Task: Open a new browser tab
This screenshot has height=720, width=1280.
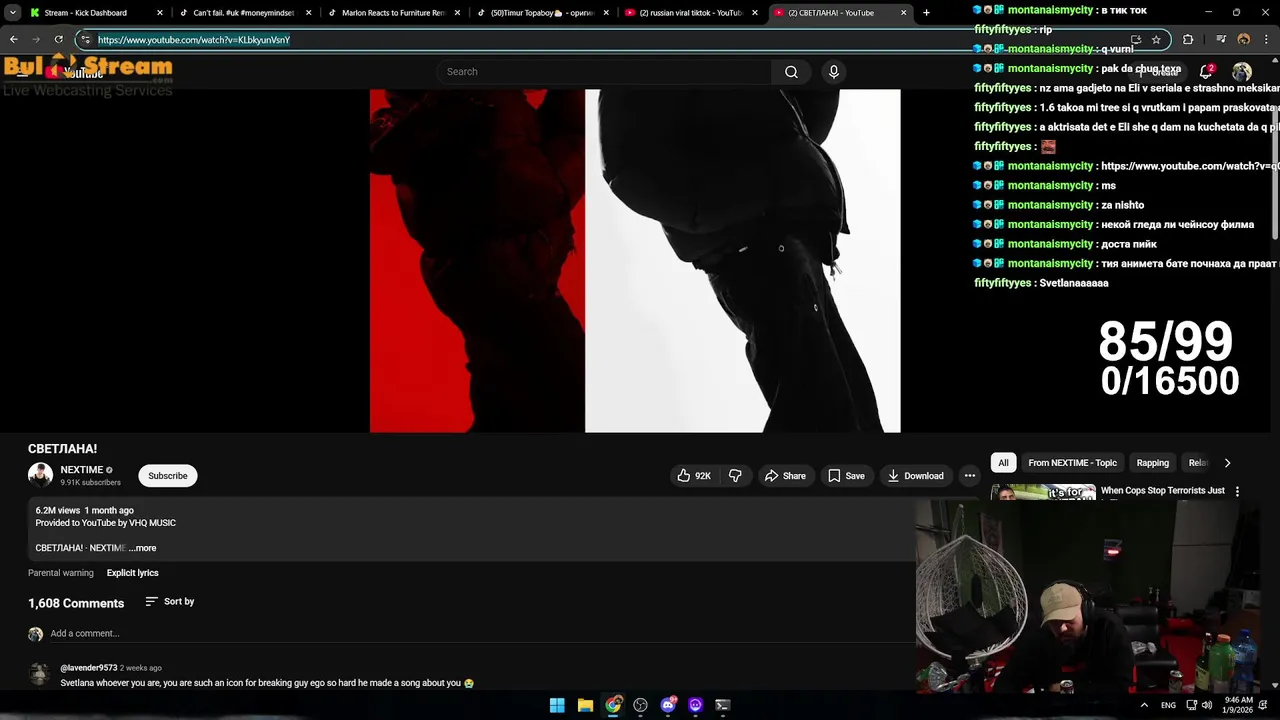Action: point(926,13)
